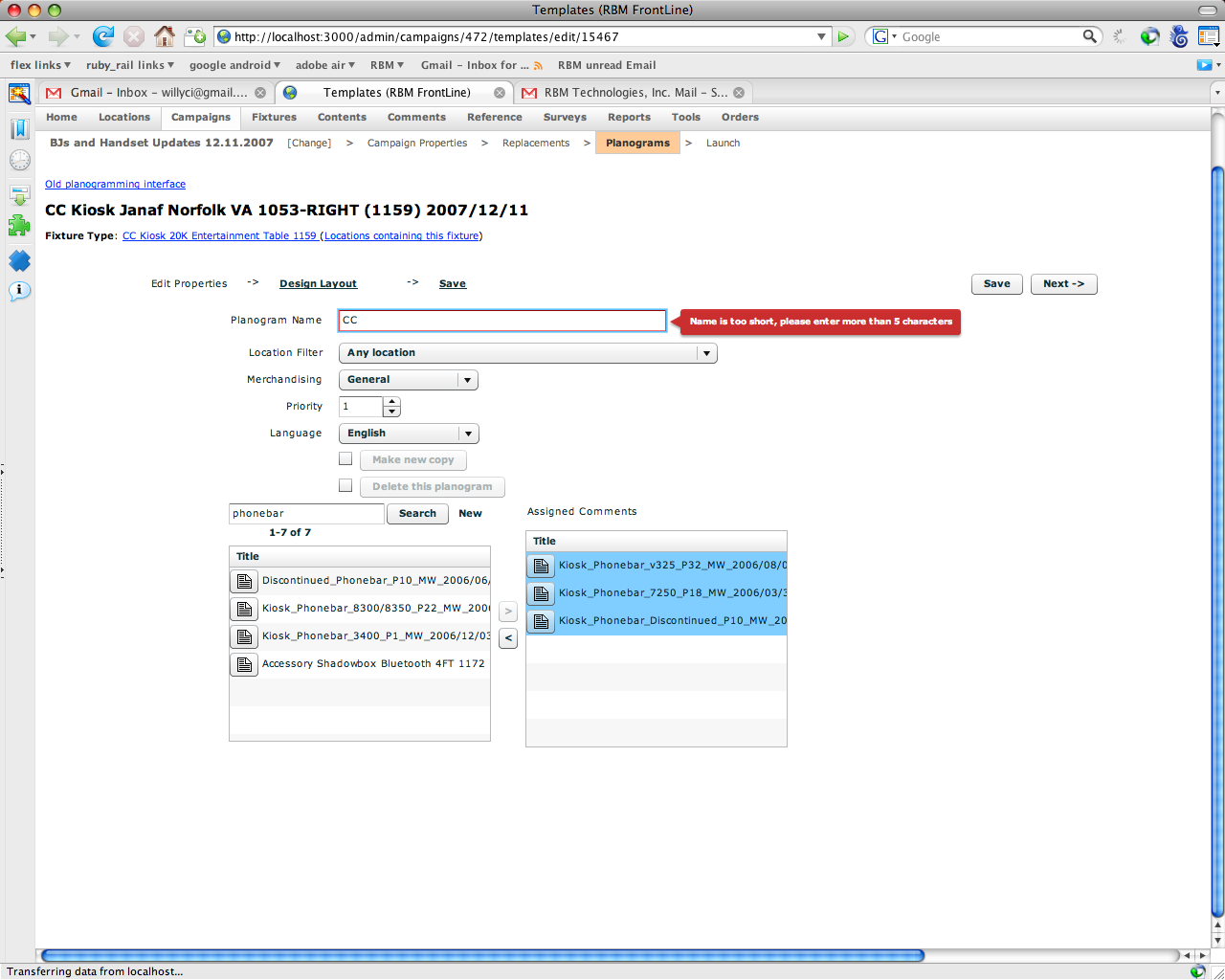This screenshot has height=980, width=1225.
Task: Click the Home icon in browser toolbar
Action: [x=164, y=35]
